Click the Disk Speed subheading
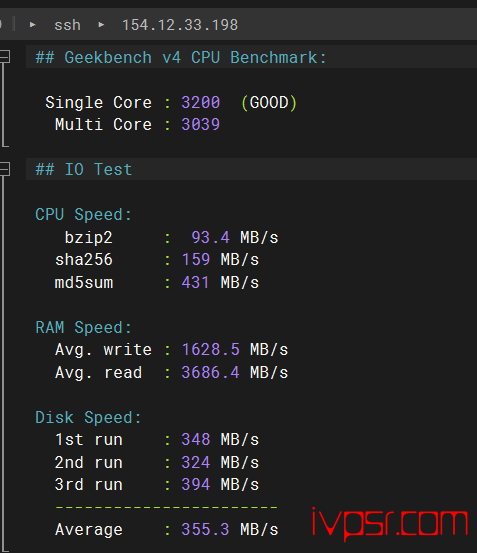 click(88, 418)
